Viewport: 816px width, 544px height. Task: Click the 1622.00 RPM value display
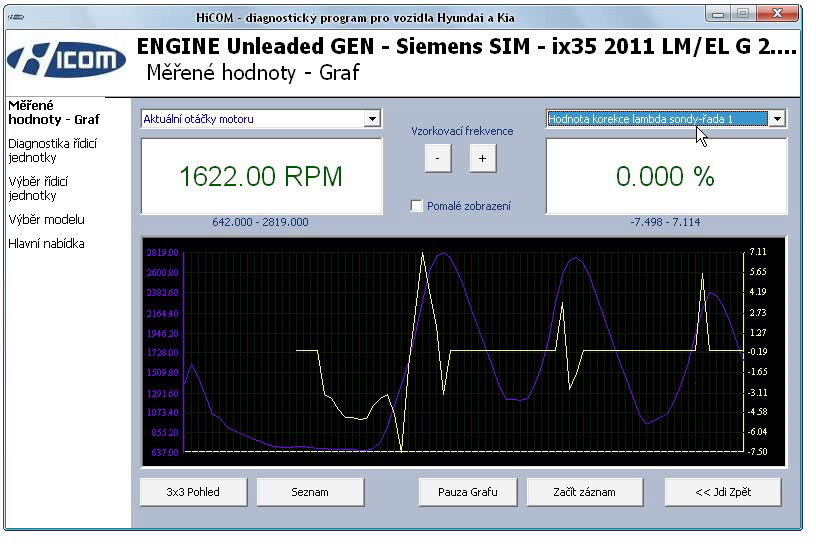tap(261, 177)
